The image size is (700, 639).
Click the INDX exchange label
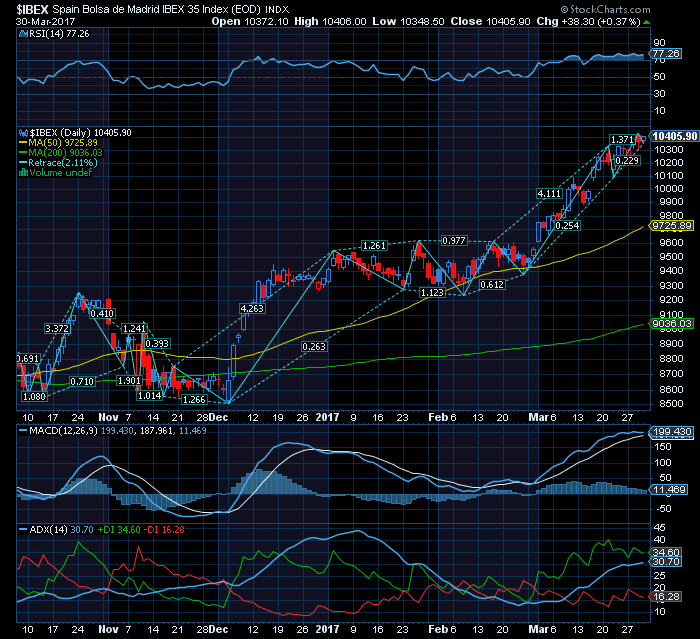tap(277, 9)
